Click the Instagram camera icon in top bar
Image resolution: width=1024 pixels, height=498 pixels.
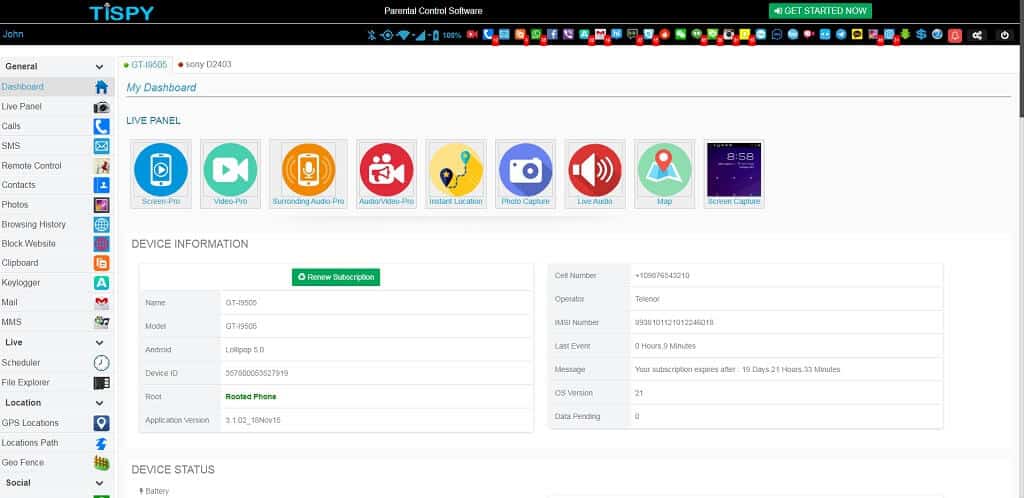pyautogui.click(x=729, y=35)
